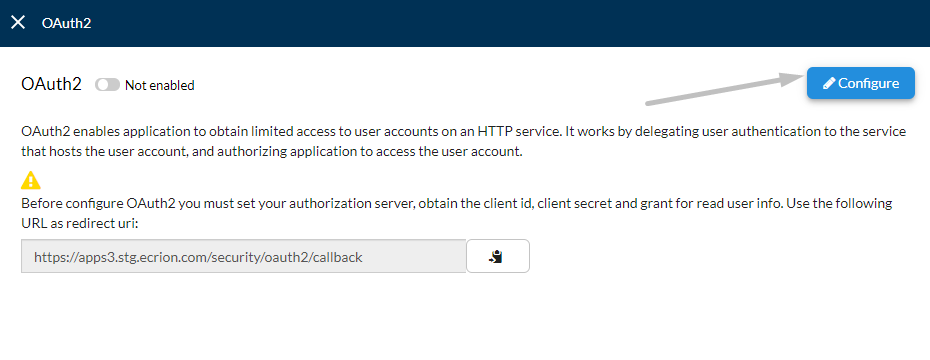Enable the OAuth2 toggle switch
This screenshot has width=930, height=360.
point(107,85)
